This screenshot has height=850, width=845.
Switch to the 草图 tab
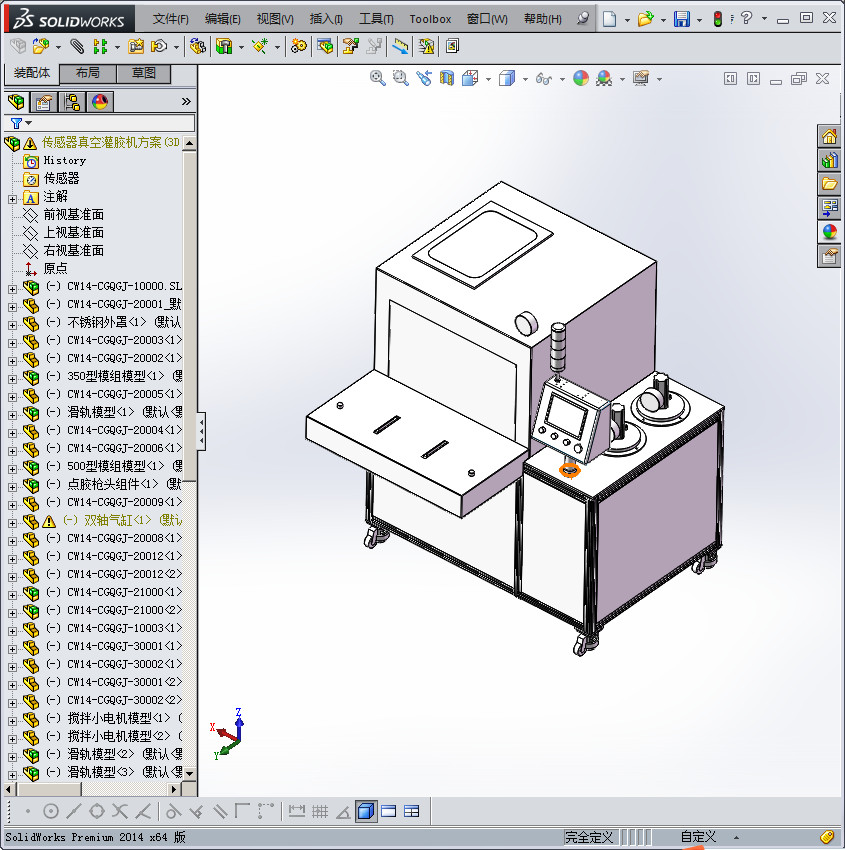point(144,73)
